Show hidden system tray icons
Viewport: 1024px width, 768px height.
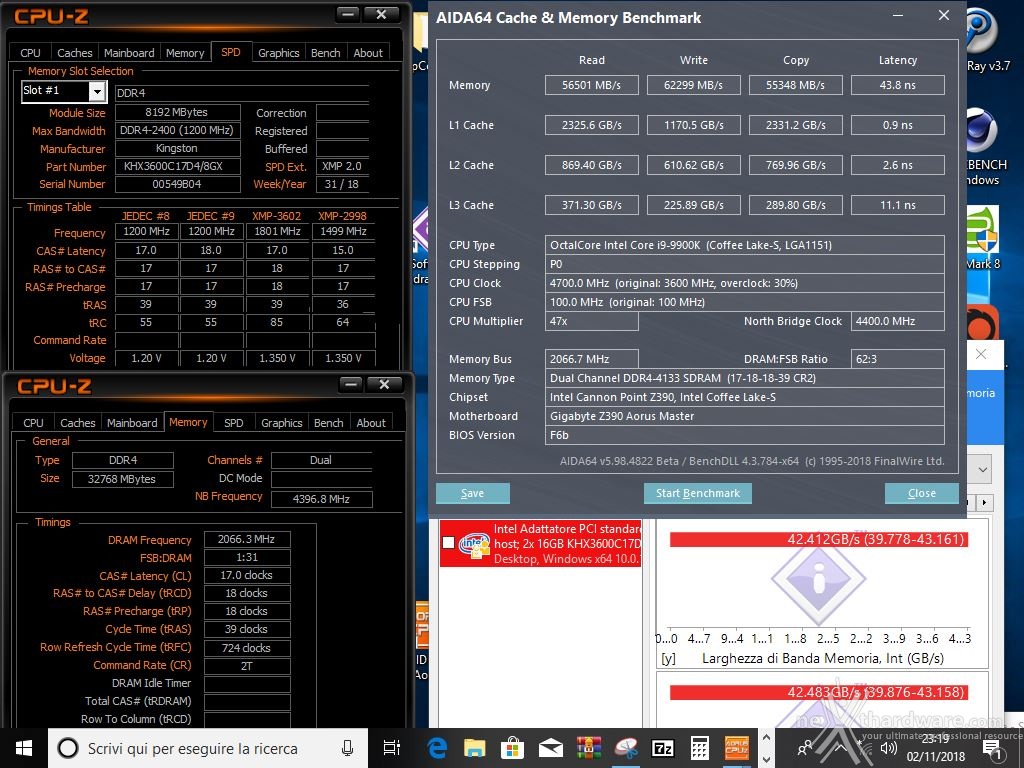(840, 748)
